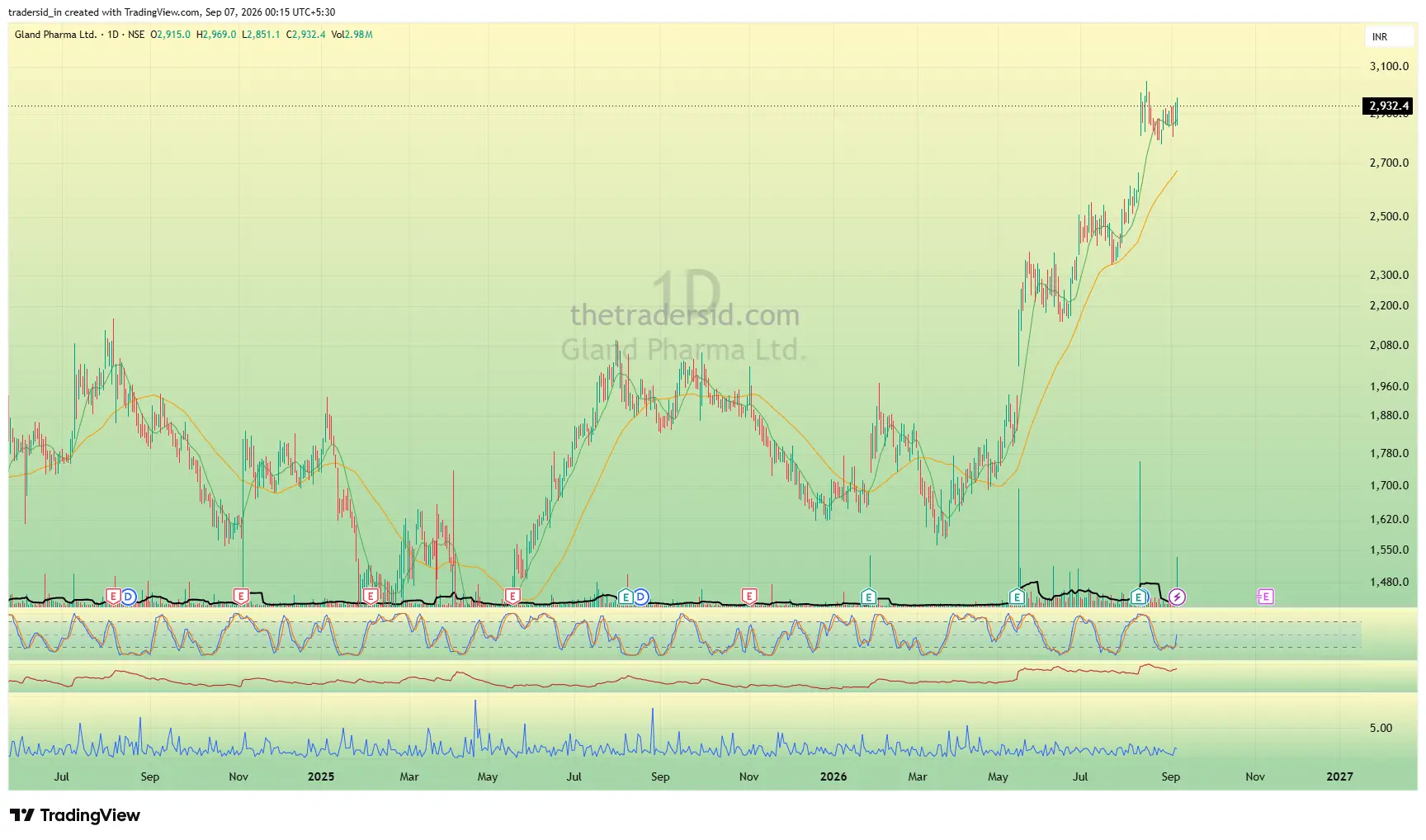Open the green earnings E marker near May 2026
The image size is (1426, 840).
1017,597
